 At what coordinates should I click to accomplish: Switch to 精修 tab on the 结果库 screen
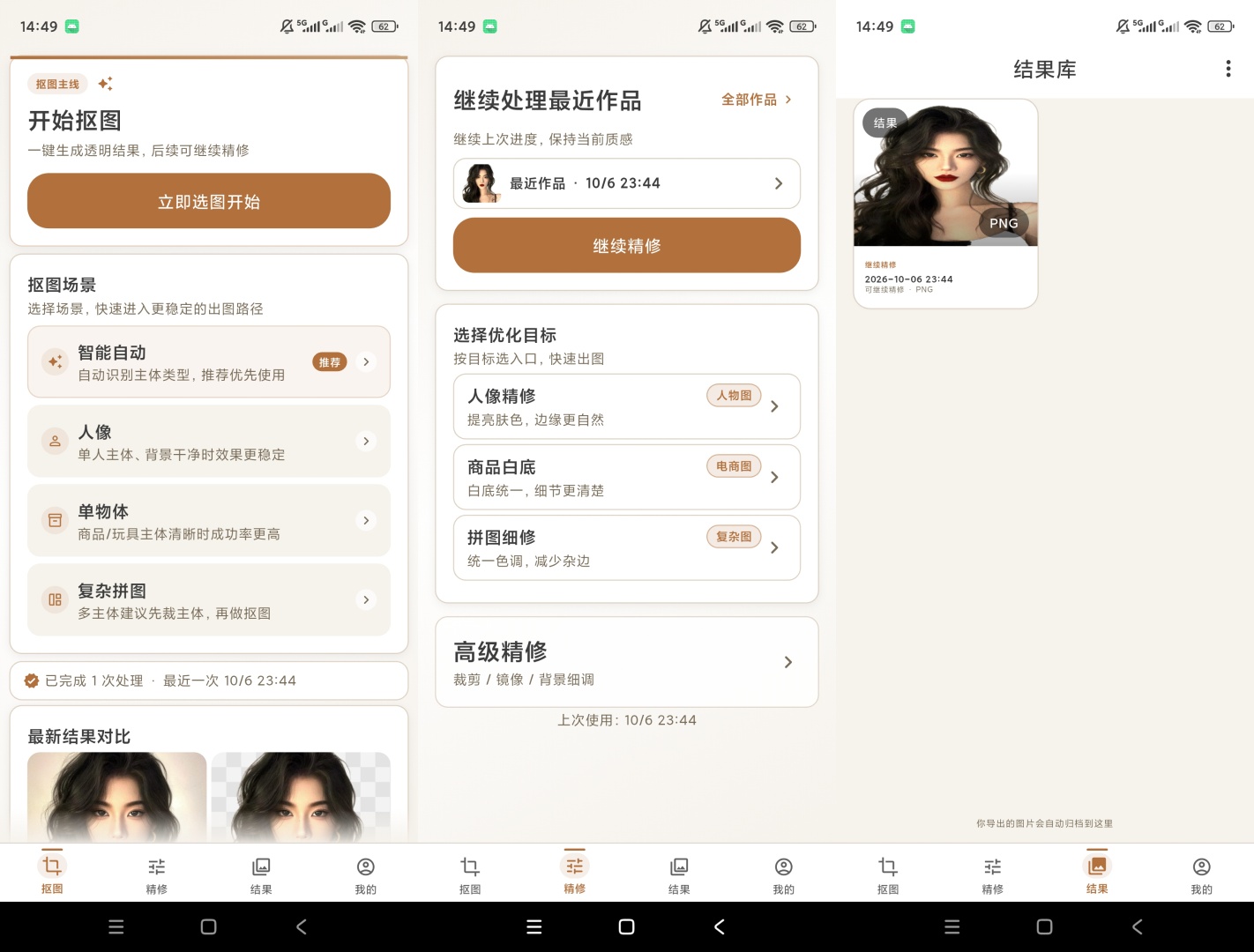tap(993, 874)
